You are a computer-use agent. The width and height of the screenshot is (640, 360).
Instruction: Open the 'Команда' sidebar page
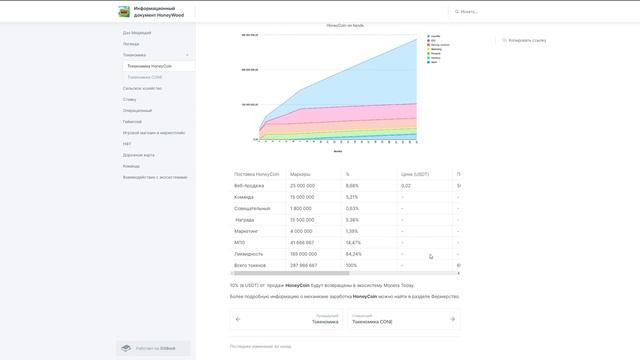(x=131, y=167)
